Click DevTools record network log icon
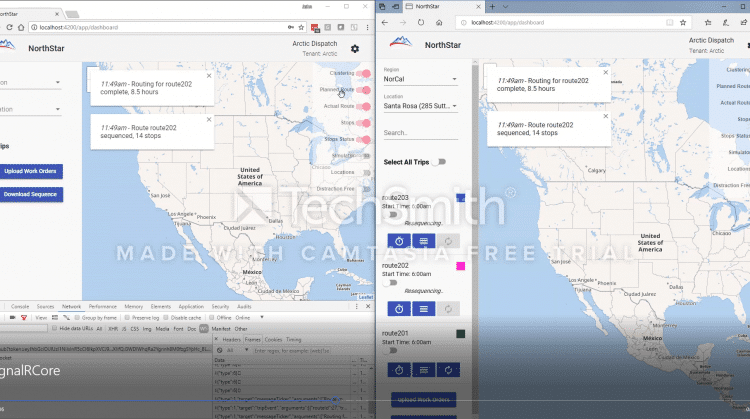 12,318
